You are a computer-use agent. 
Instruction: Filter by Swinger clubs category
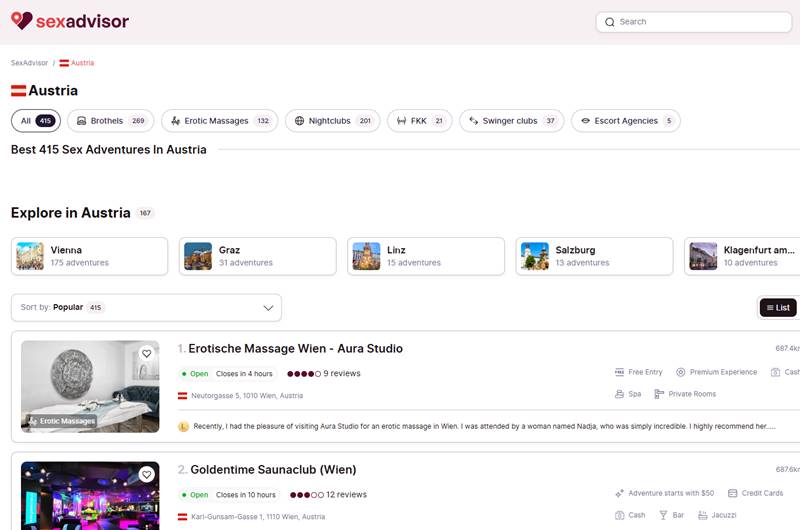pyautogui.click(x=510, y=121)
